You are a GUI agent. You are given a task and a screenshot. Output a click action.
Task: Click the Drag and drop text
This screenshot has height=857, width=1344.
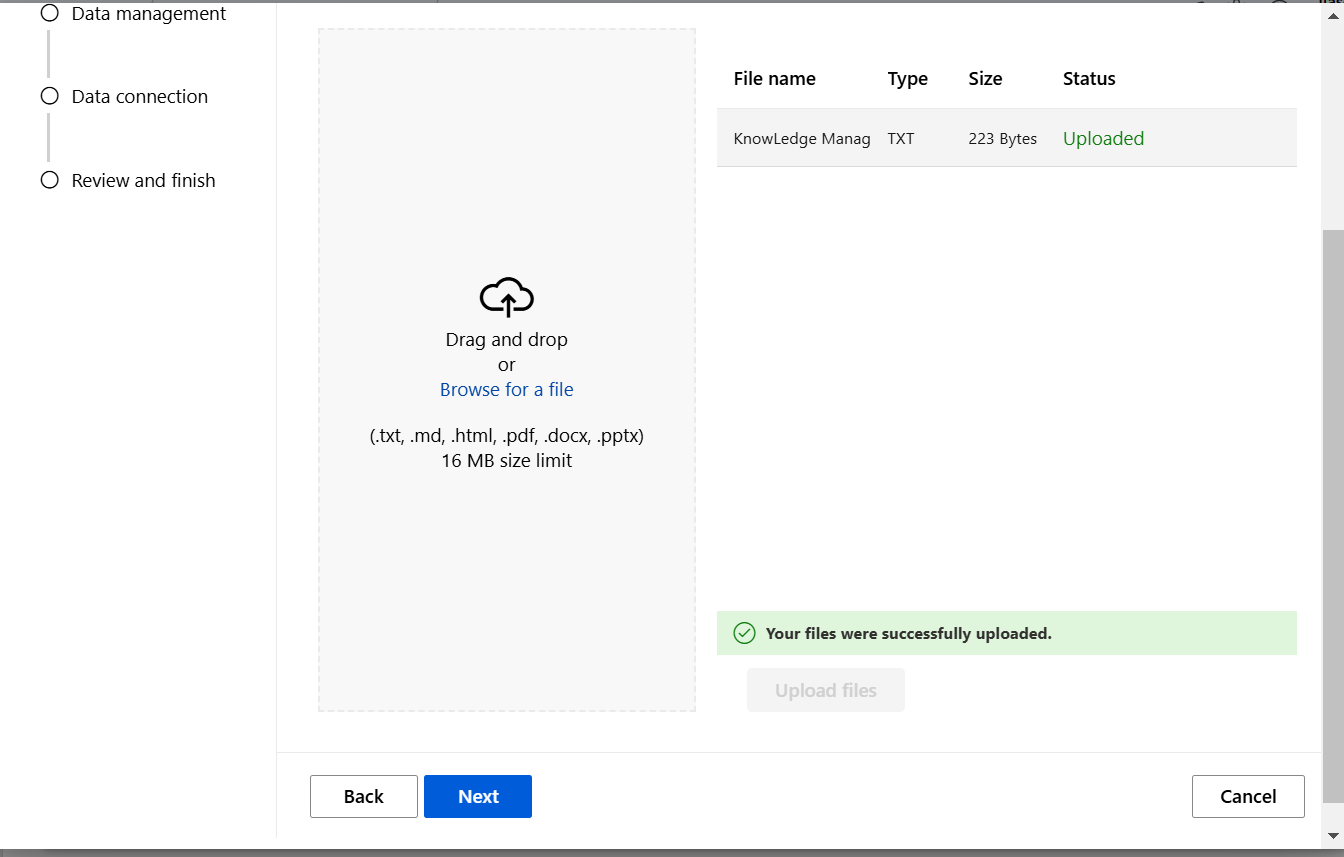[x=507, y=340]
